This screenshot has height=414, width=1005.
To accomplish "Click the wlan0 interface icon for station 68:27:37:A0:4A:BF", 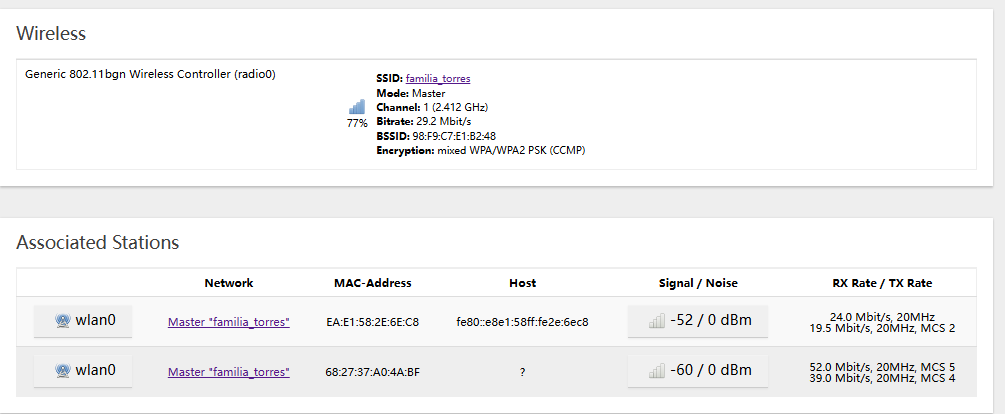I will [62, 370].
